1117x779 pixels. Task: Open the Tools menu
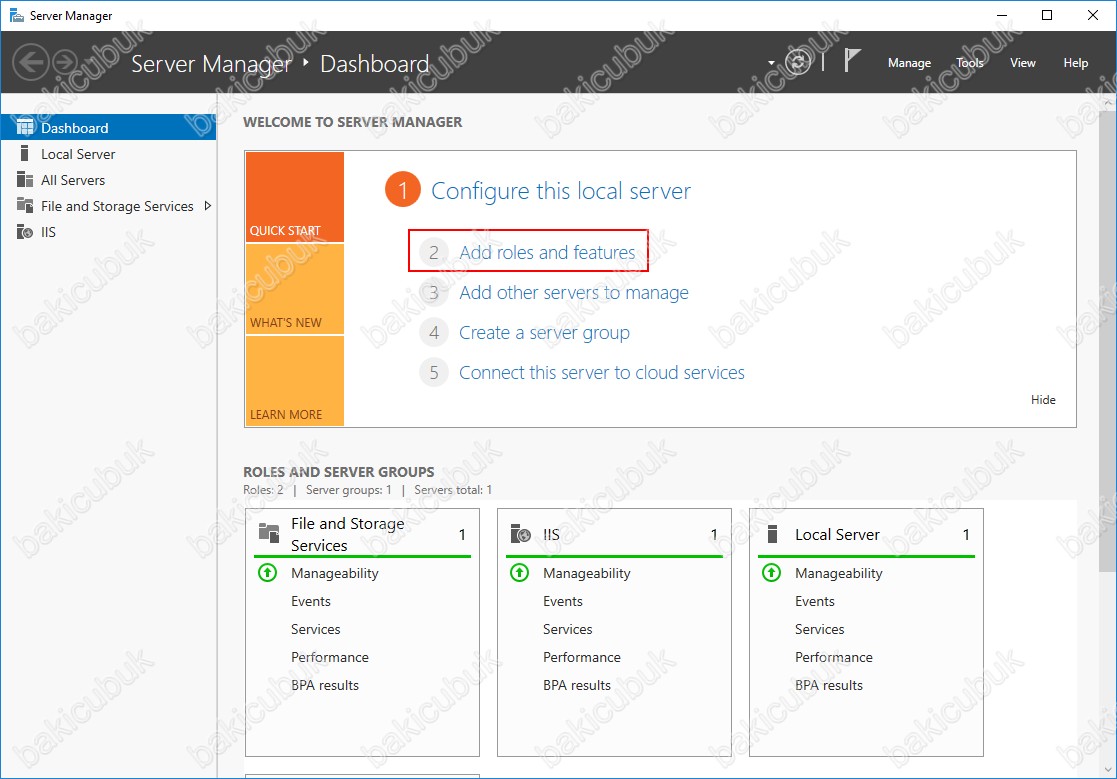970,63
